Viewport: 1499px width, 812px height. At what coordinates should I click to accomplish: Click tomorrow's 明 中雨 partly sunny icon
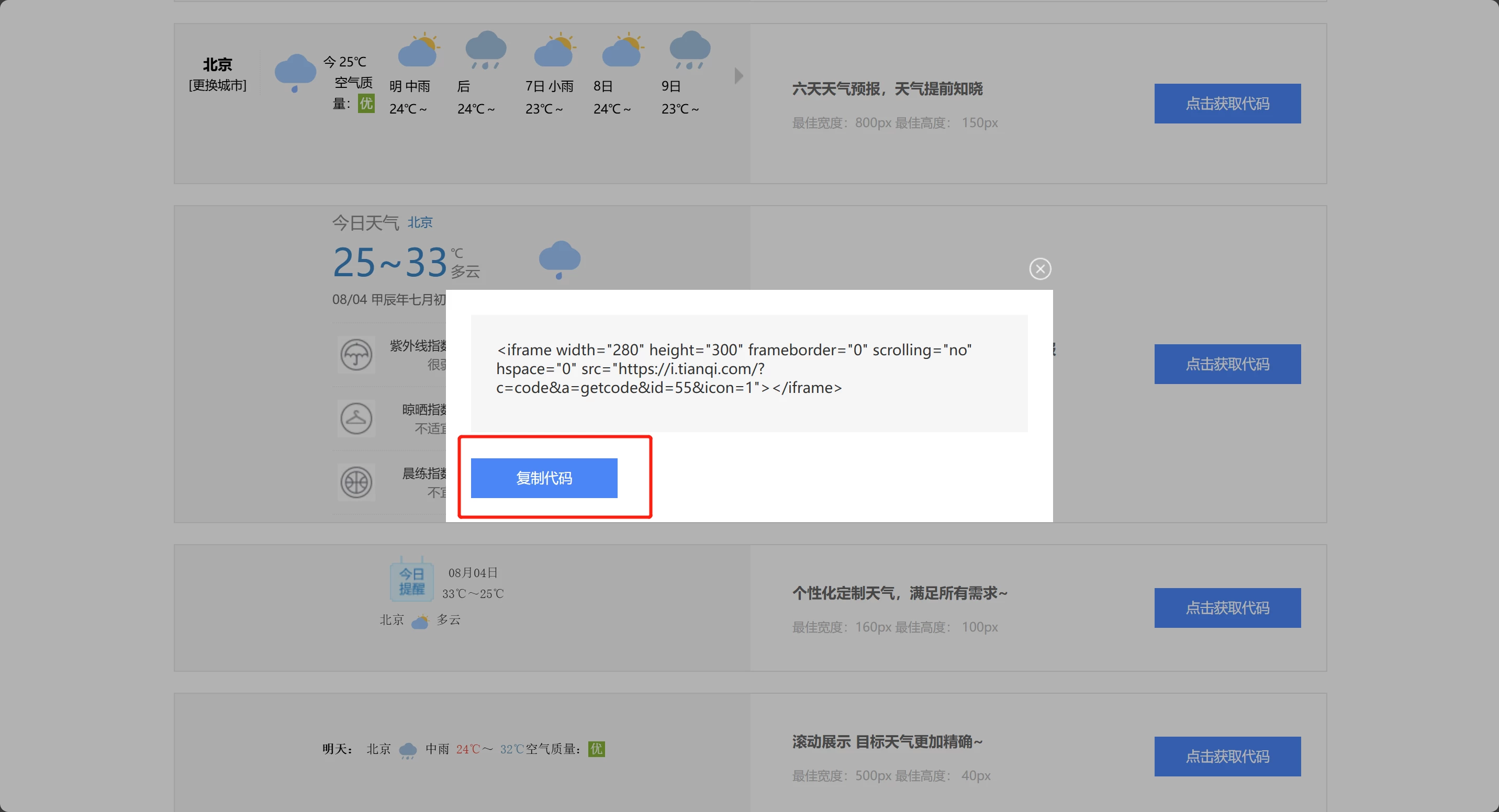tap(418, 51)
